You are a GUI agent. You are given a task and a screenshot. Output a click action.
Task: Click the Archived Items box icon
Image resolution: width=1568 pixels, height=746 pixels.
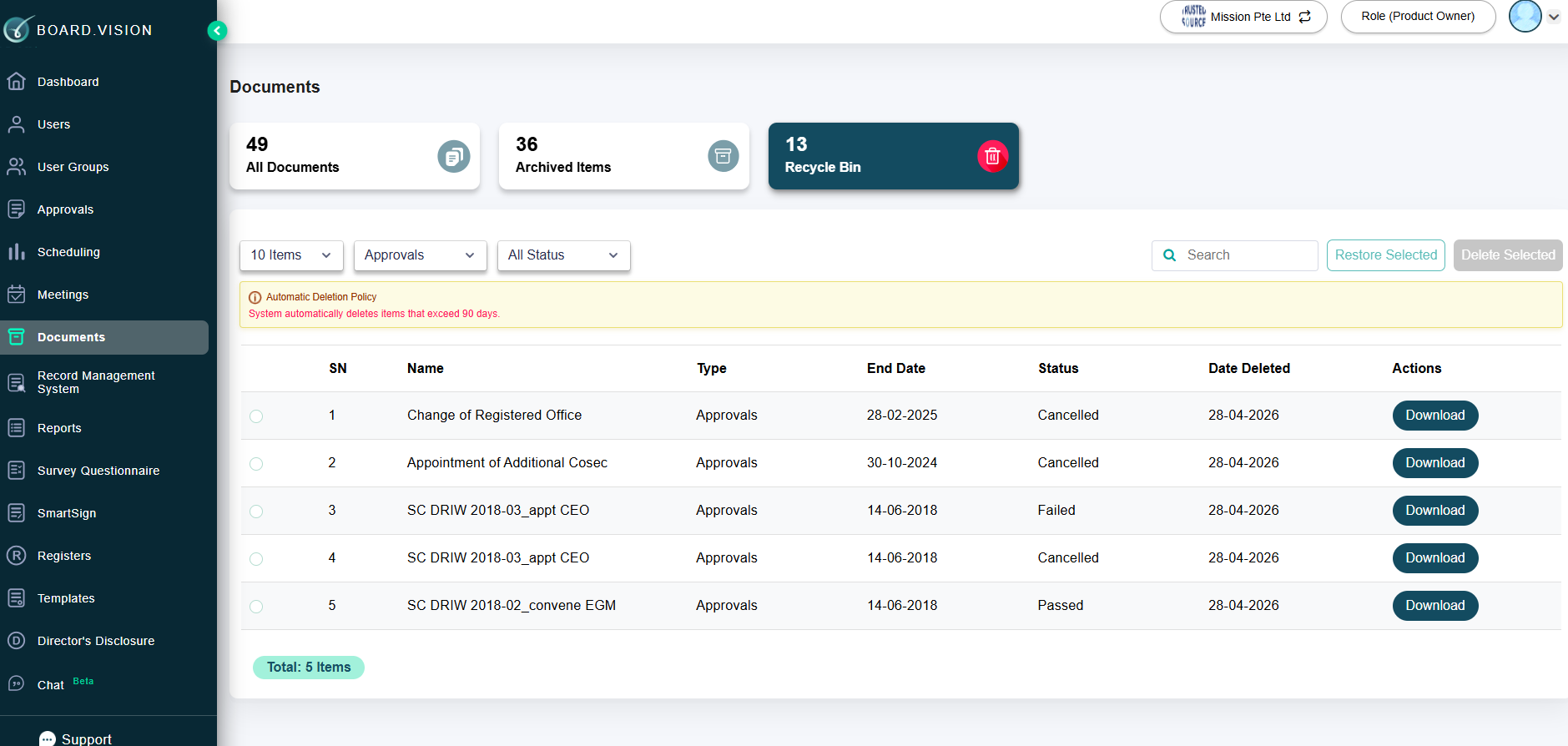[723, 156]
